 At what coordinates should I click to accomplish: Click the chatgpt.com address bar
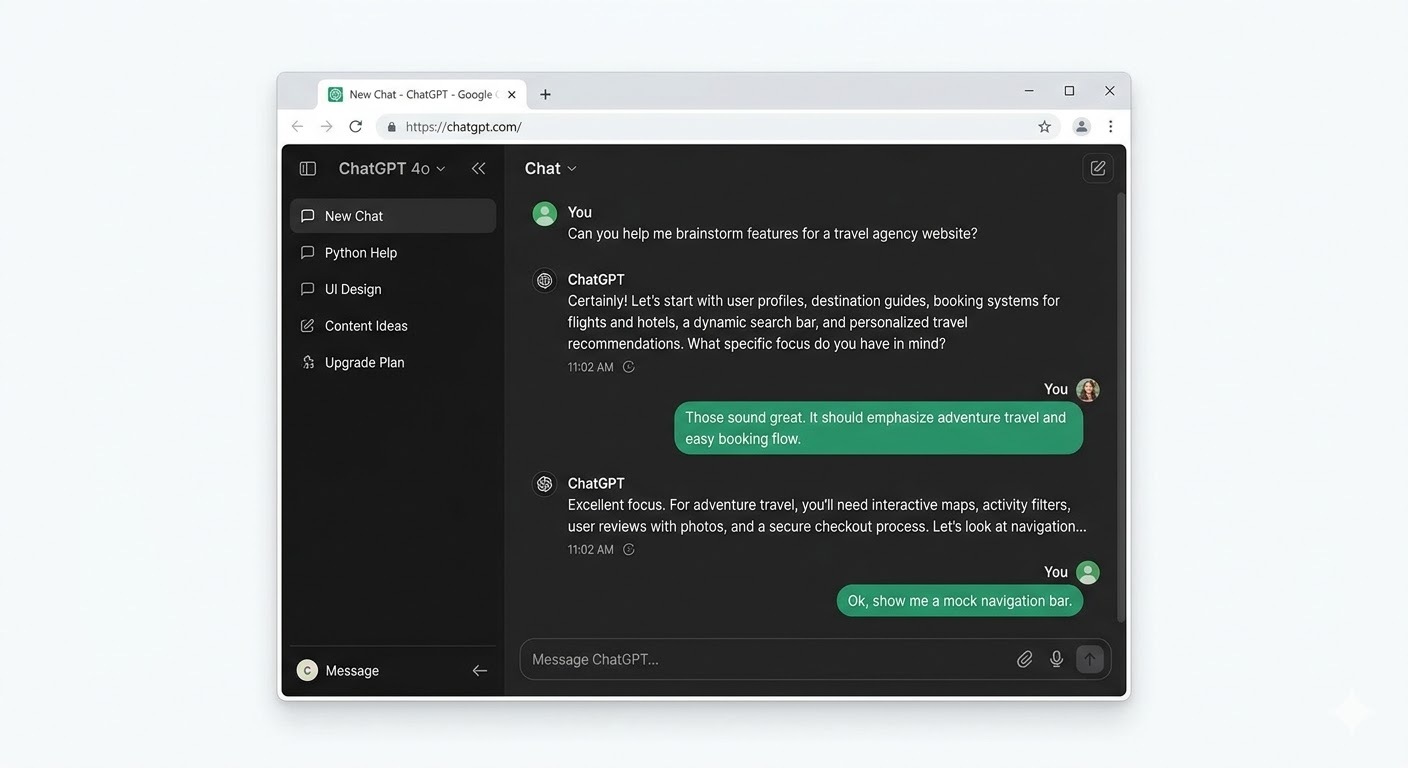click(x=718, y=127)
